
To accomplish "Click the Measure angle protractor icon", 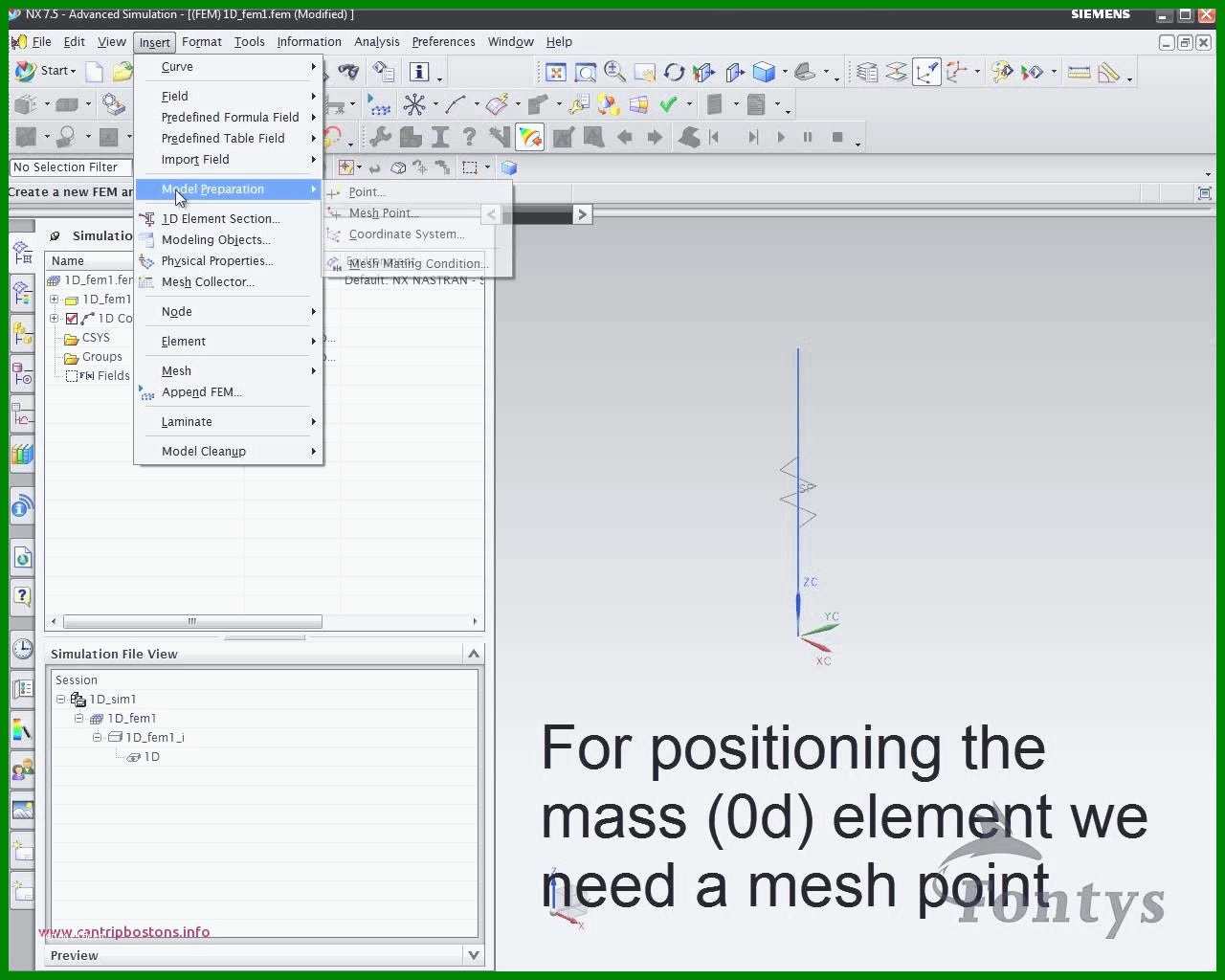I will (1109, 72).
